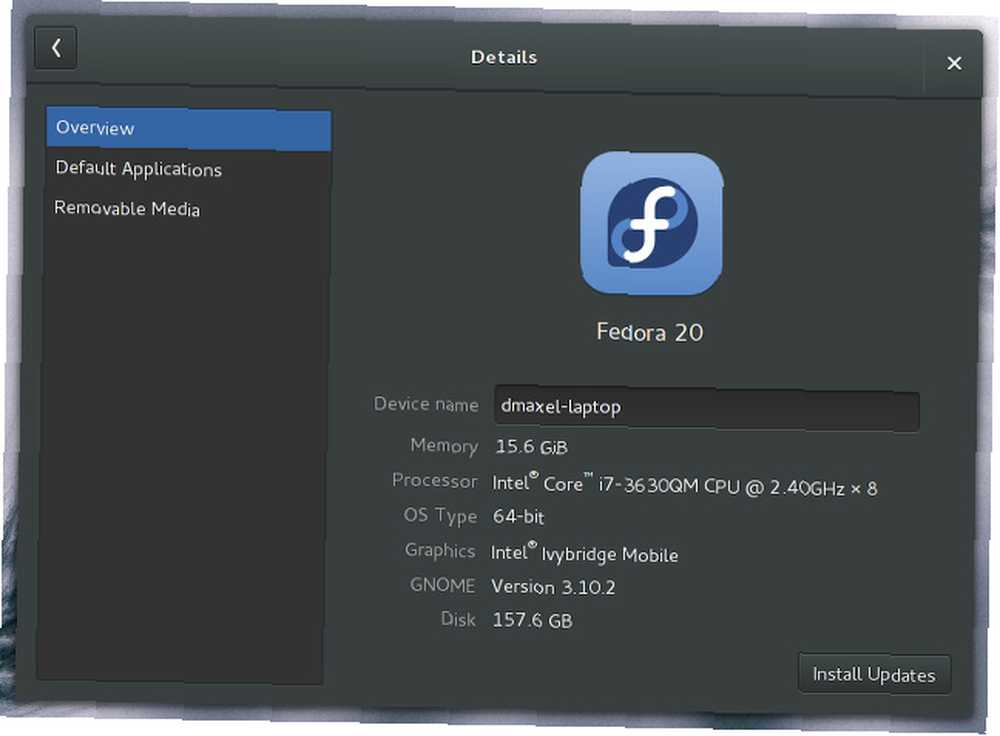Screen dimensions: 1000x736
Task: Click the Details header title
Action: tap(504, 57)
